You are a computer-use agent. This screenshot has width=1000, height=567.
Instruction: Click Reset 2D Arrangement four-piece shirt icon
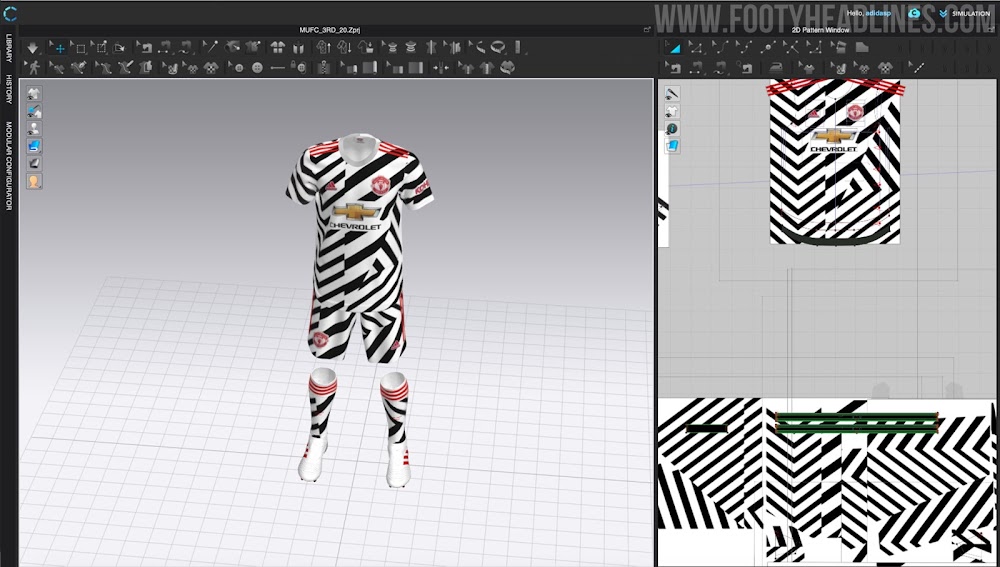click(x=277, y=48)
